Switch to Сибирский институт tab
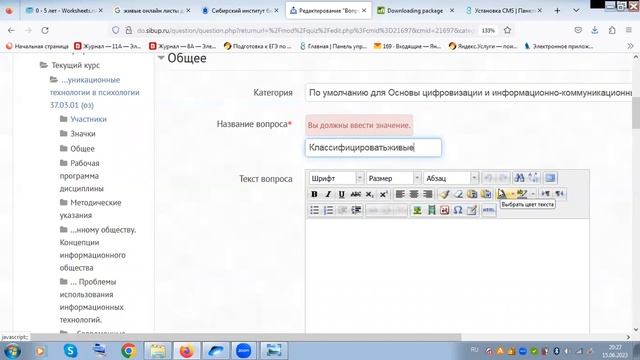Image resolution: width=640 pixels, height=360 pixels. (x=240, y=10)
